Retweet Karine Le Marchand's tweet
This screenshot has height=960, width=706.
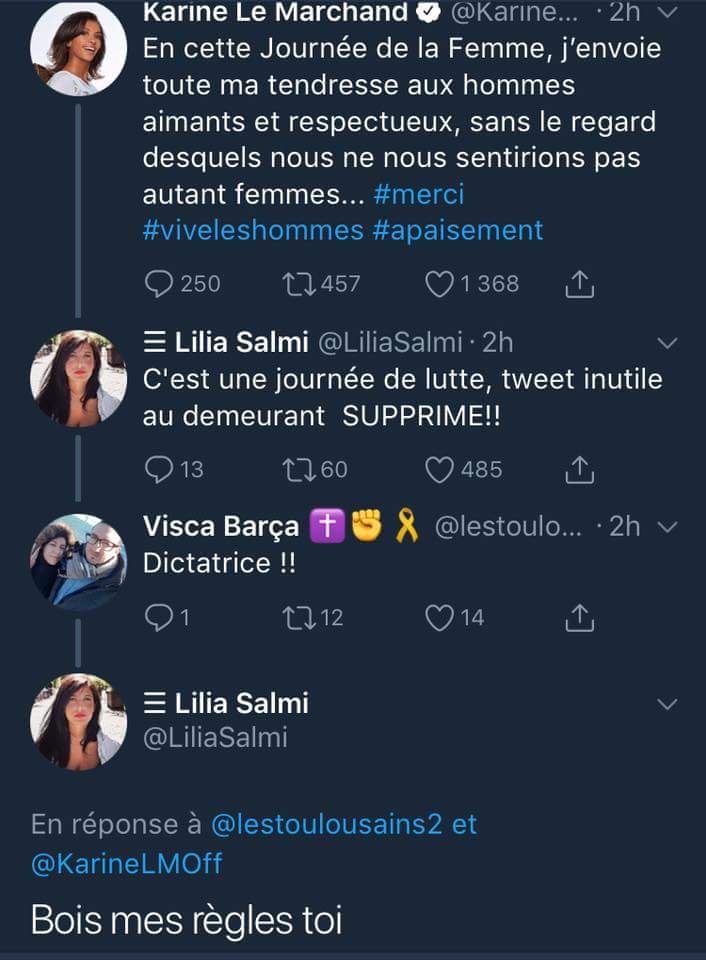[x=298, y=284]
